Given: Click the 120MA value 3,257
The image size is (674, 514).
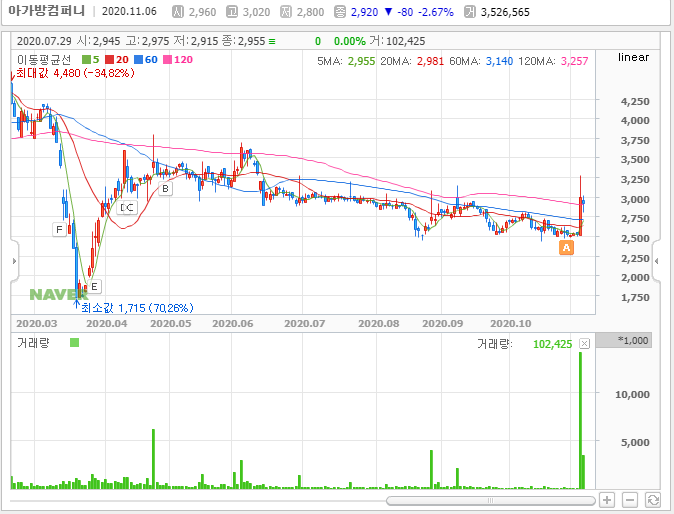Looking at the screenshot, I should (x=575, y=61).
